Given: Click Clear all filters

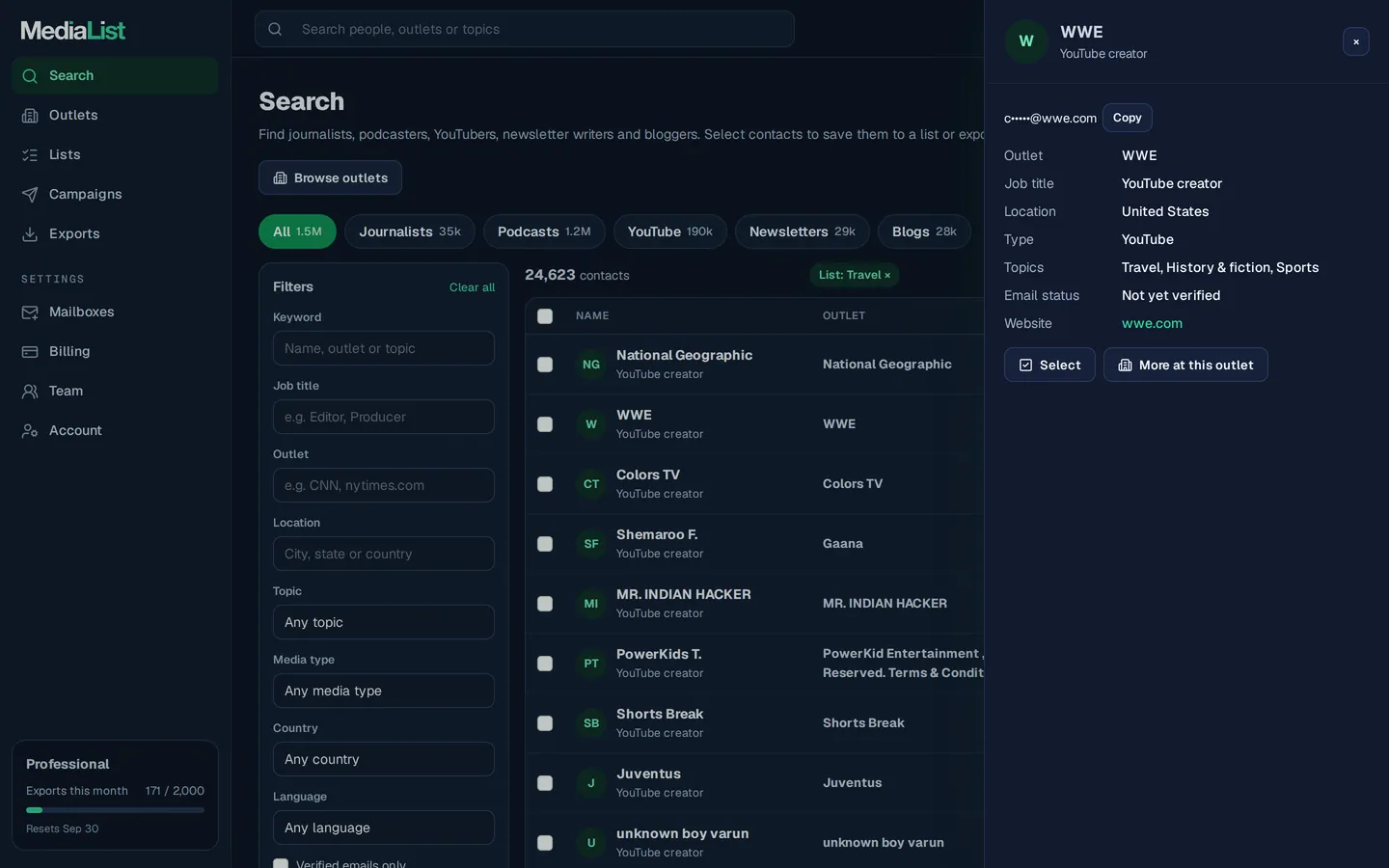Looking at the screenshot, I should [x=472, y=287].
